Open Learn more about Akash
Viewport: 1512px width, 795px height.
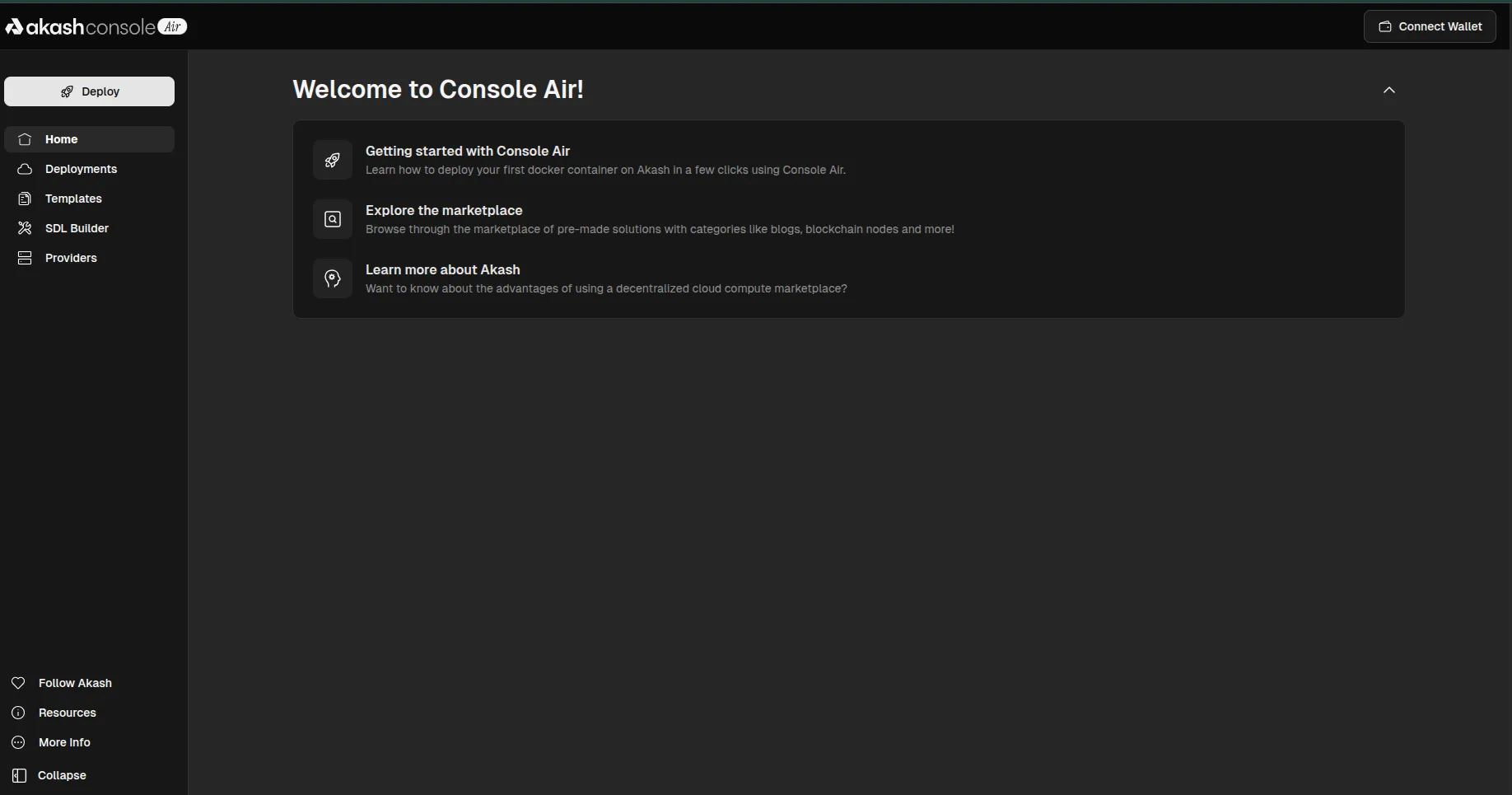(x=443, y=269)
